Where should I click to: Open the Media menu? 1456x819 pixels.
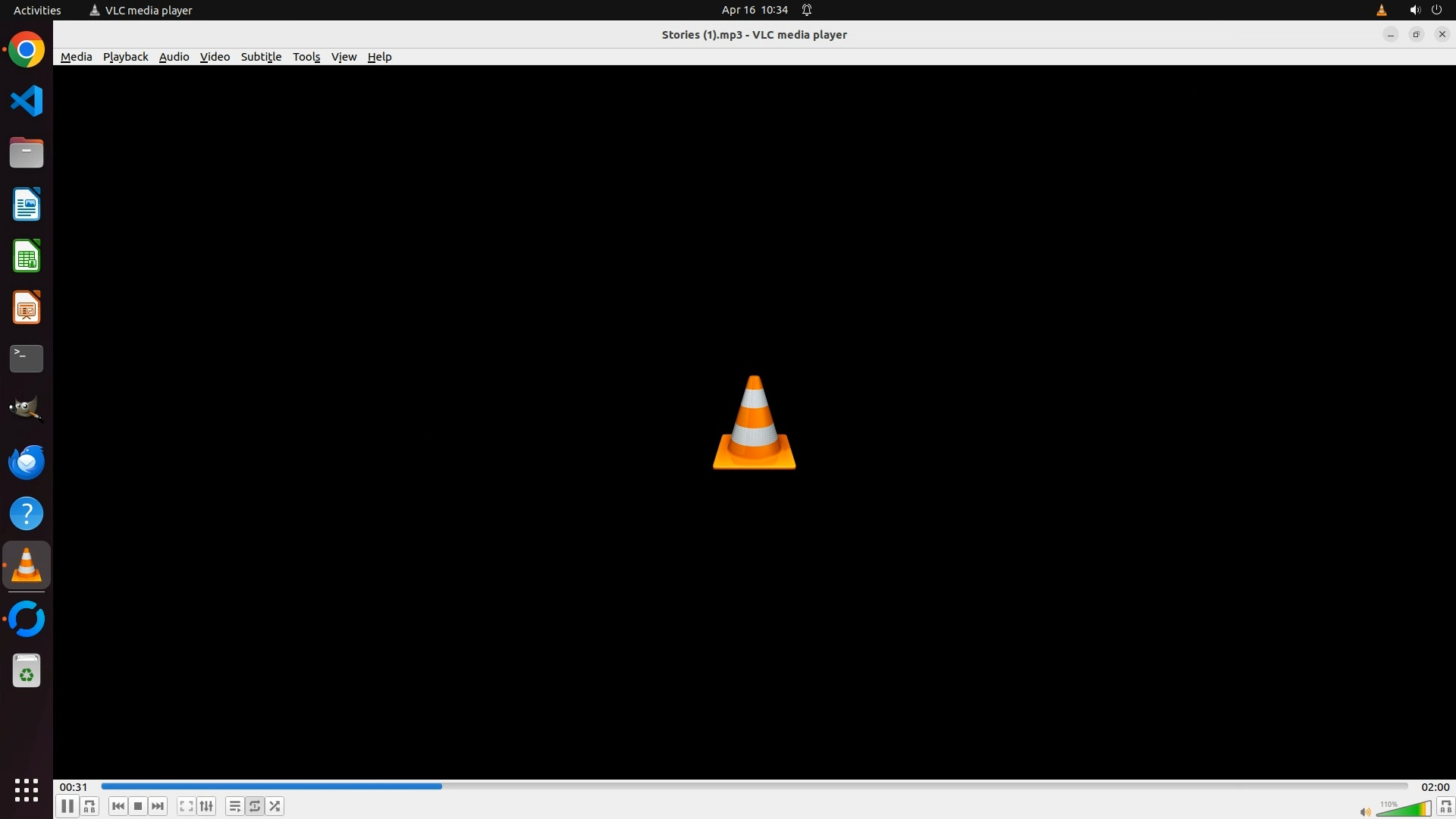76,57
